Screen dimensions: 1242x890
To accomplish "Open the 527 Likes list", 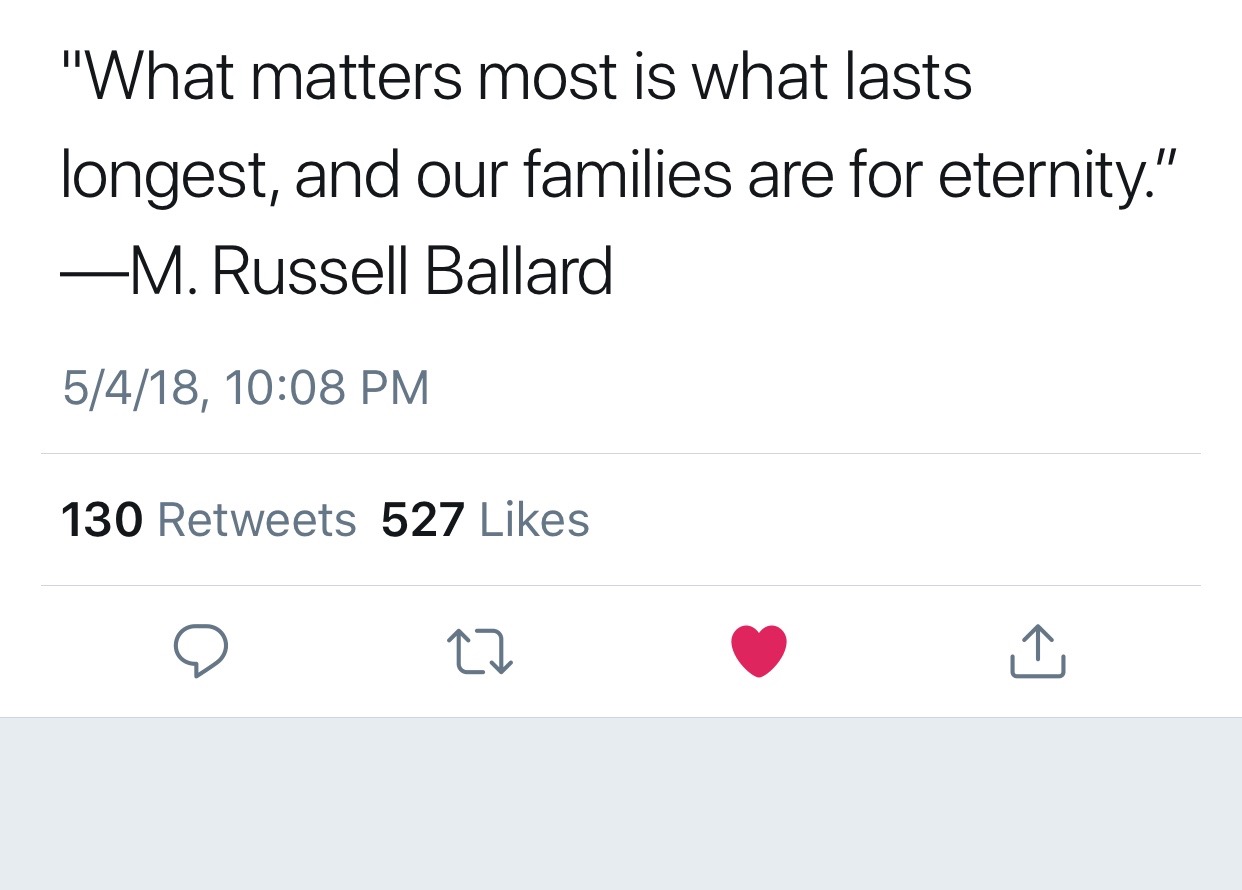I will [485, 520].
